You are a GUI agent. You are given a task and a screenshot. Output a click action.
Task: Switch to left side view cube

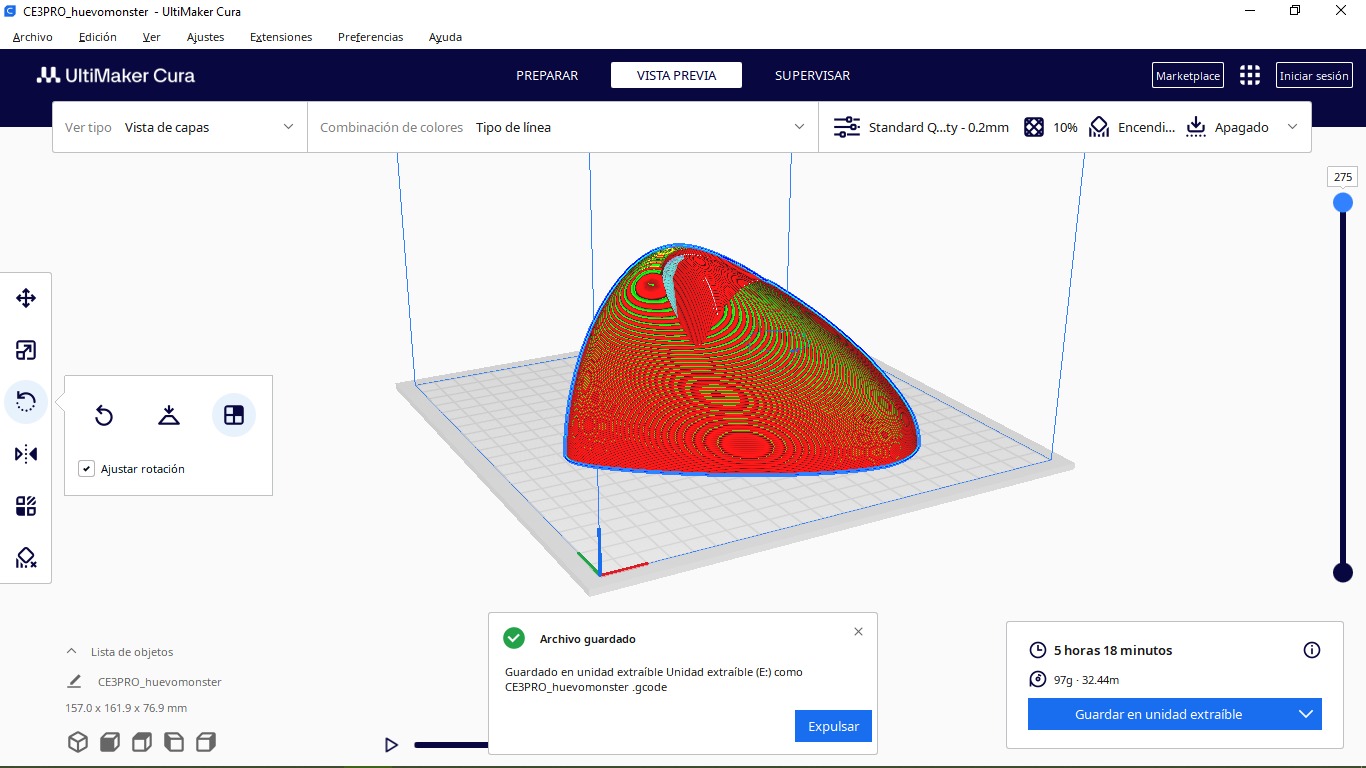click(174, 742)
